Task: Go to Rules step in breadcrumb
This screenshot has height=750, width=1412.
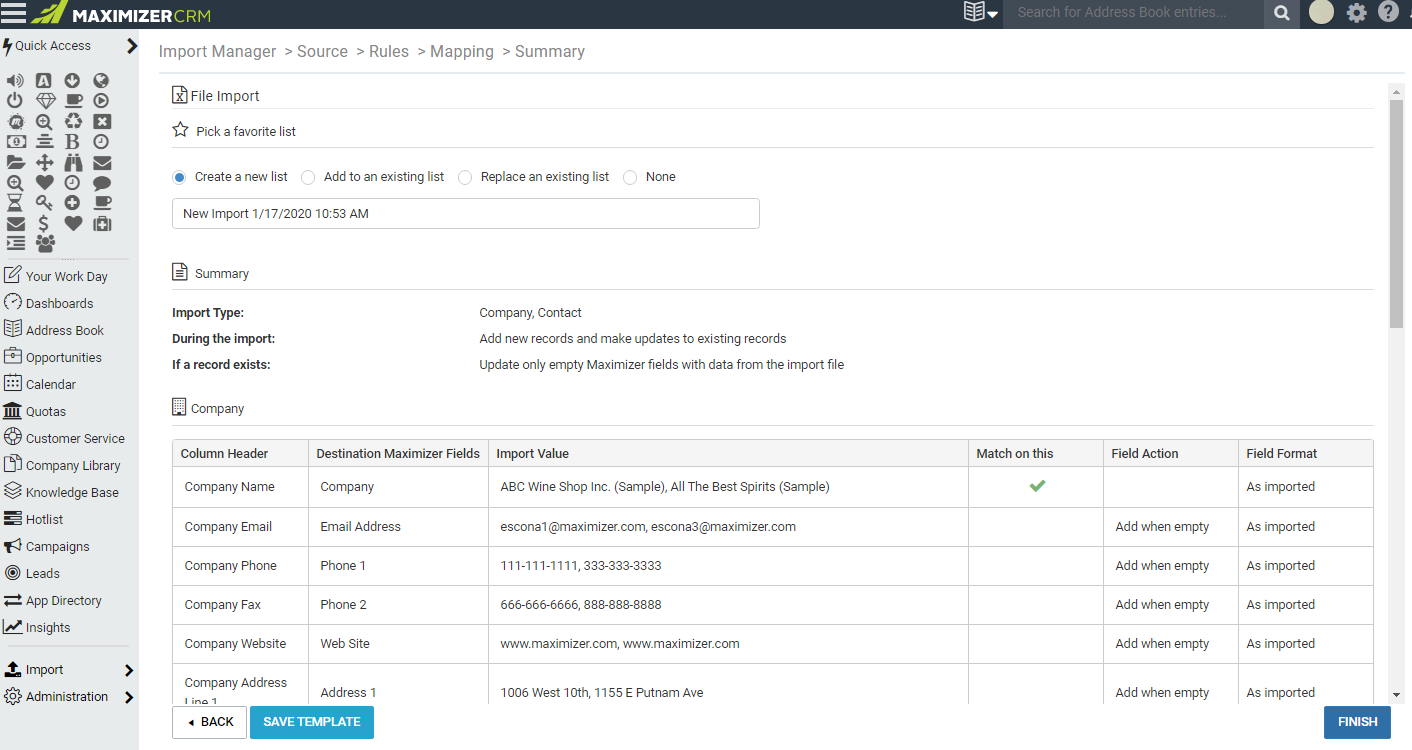Action: coord(389,52)
